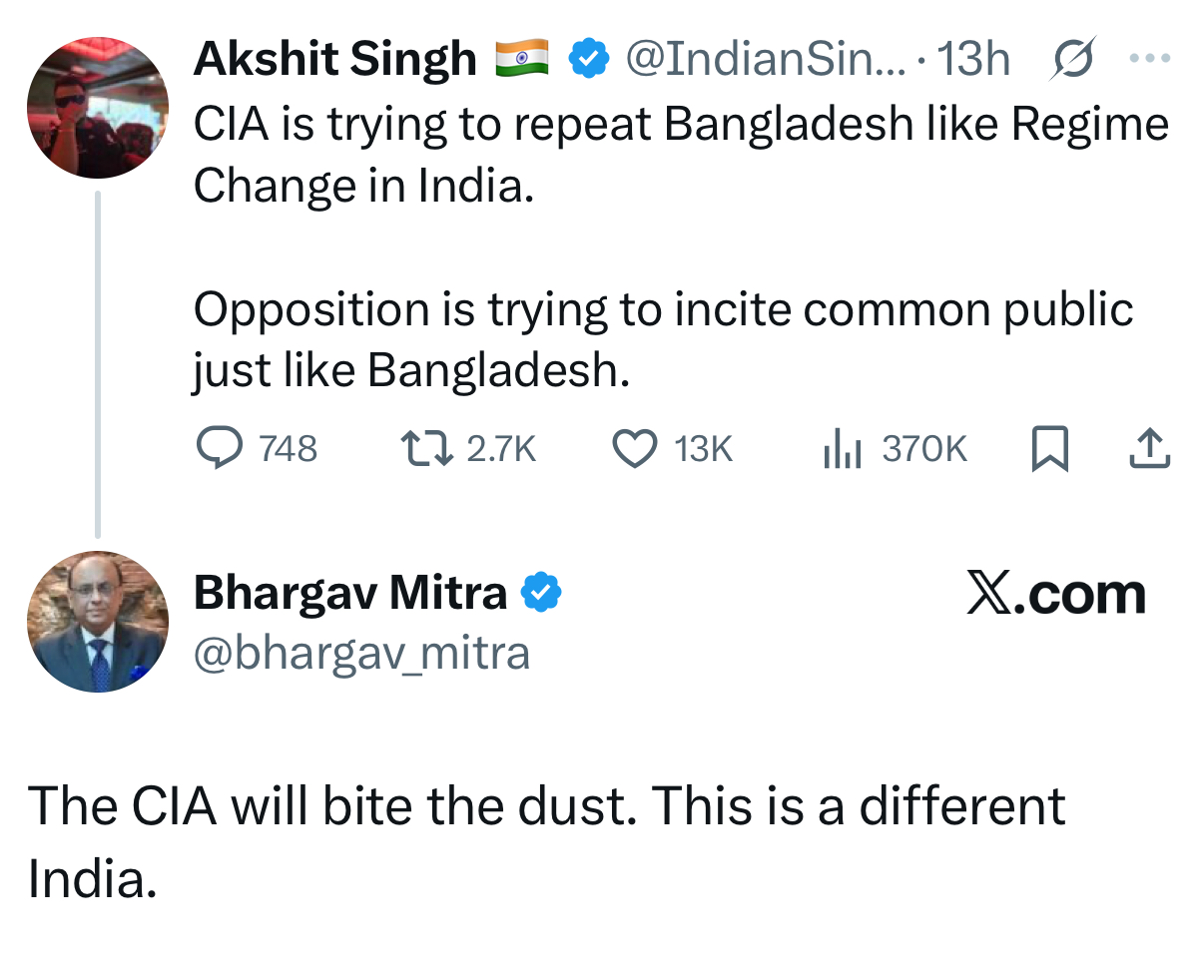Image resolution: width=1204 pixels, height=980 pixels.
Task: Open Bhargav Mitra's profile photo
Action: click(x=98, y=622)
